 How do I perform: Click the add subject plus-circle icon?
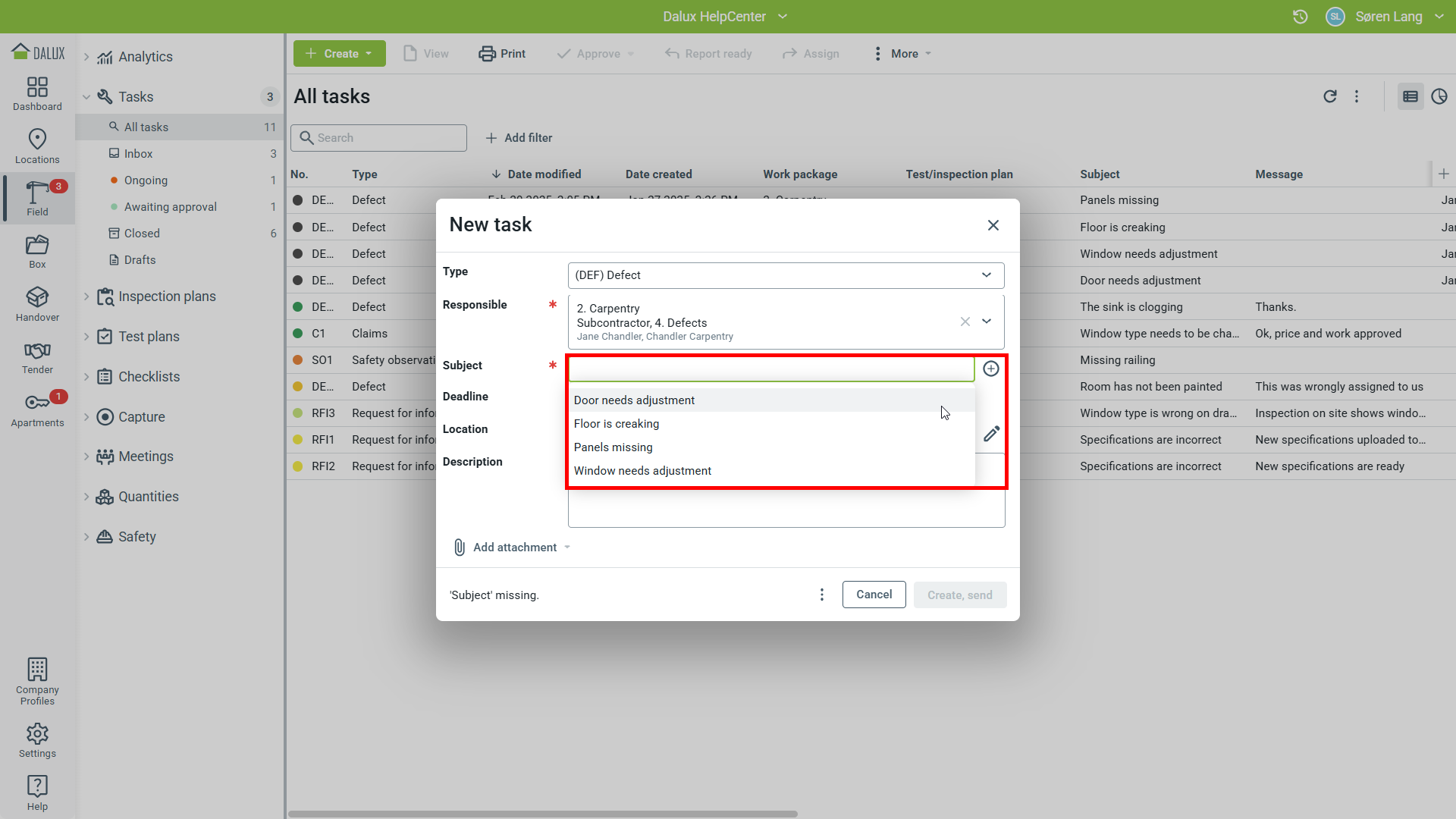coord(990,369)
